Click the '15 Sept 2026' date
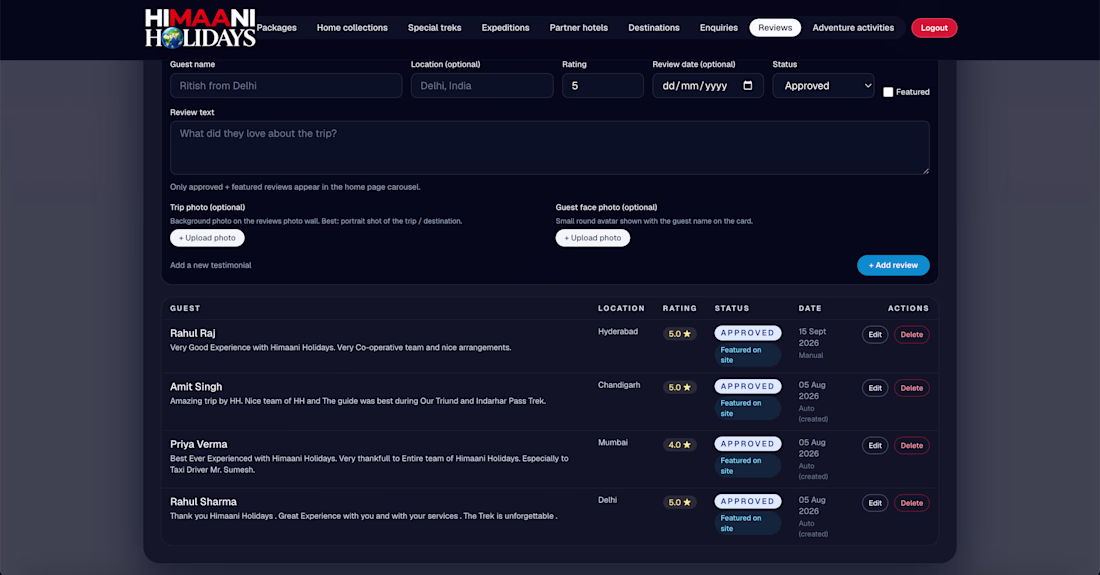This screenshot has width=1100, height=575. click(812, 337)
